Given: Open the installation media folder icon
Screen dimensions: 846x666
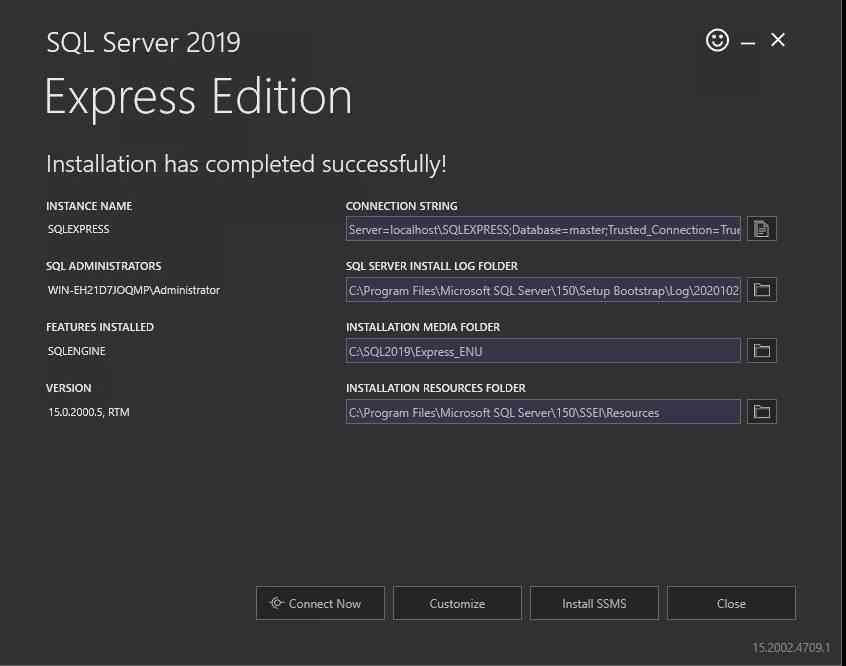Looking at the screenshot, I should 761,350.
